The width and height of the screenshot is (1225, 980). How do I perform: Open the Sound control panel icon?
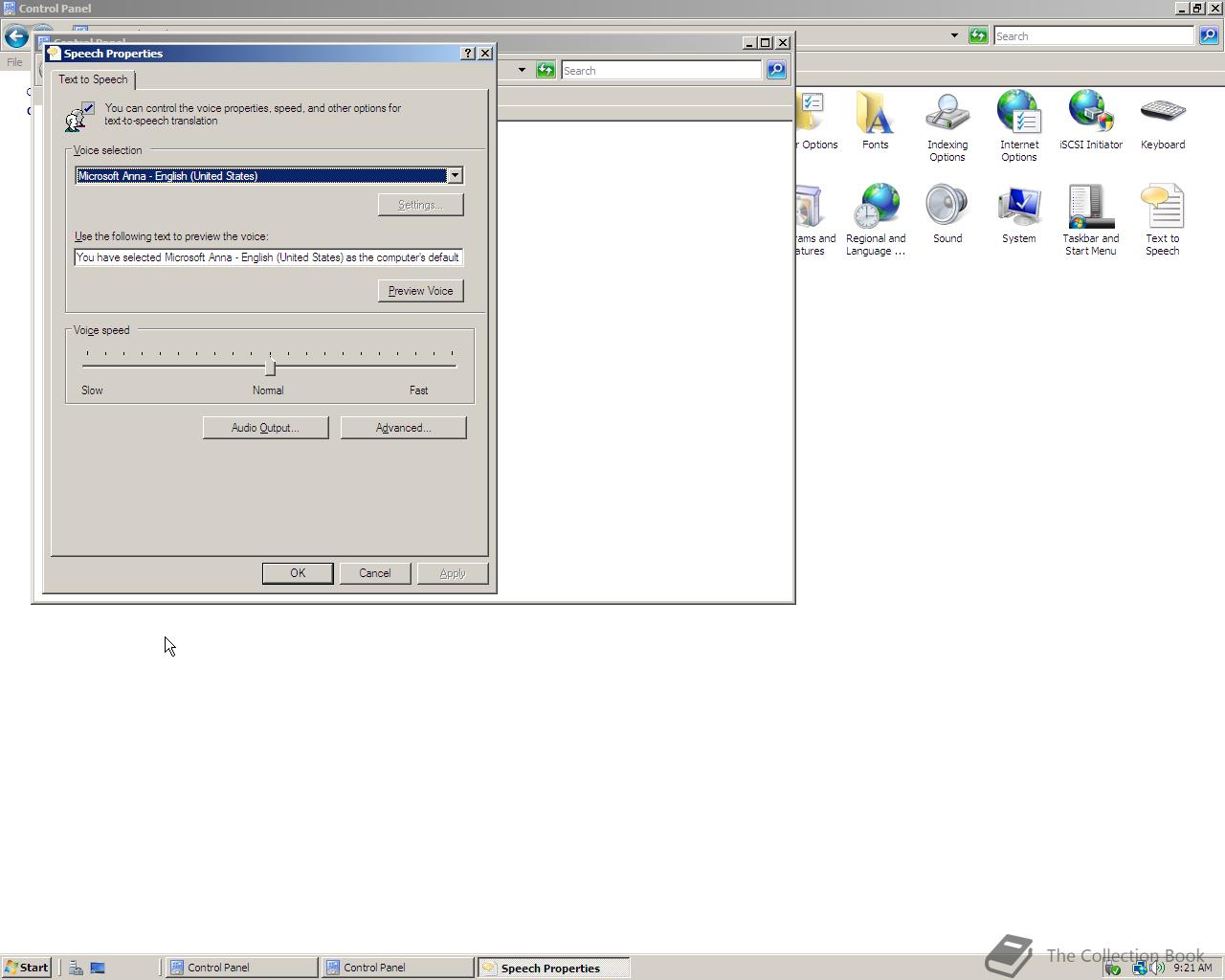point(947,215)
